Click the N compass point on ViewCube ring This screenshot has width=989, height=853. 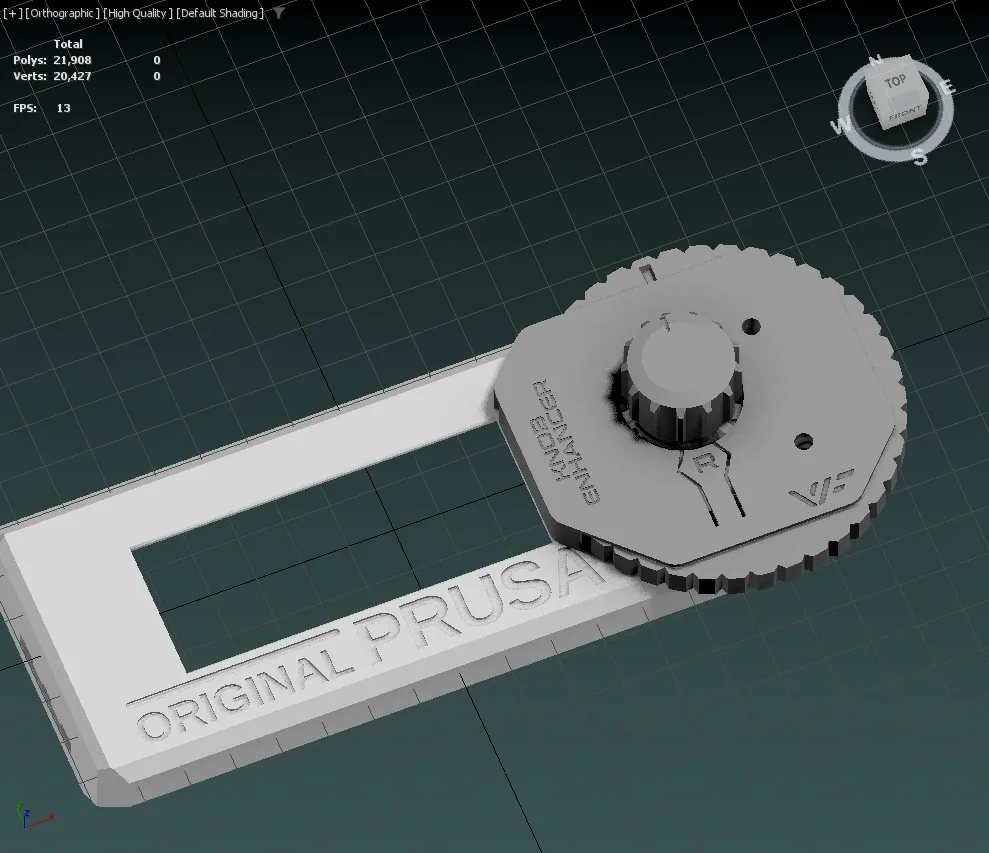[875, 61]
